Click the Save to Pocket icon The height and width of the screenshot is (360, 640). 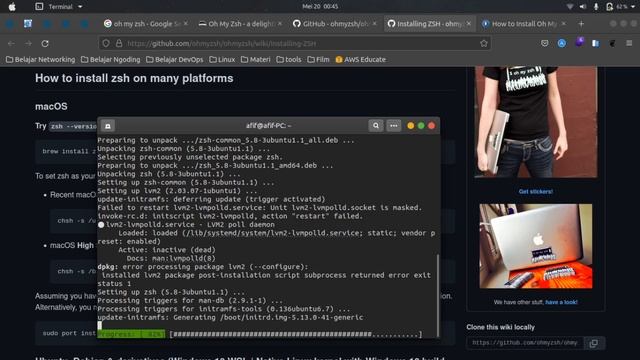[x=544, y=43]
